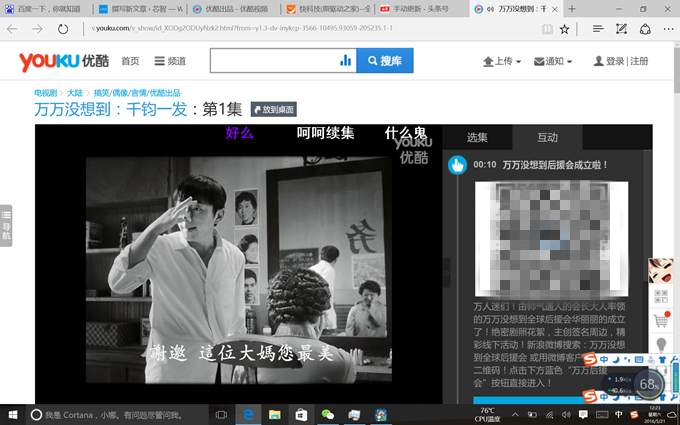The width and height of the screenshot is (680, 425).
Task: Click the network status tray icon
Action: coord(549,415)
